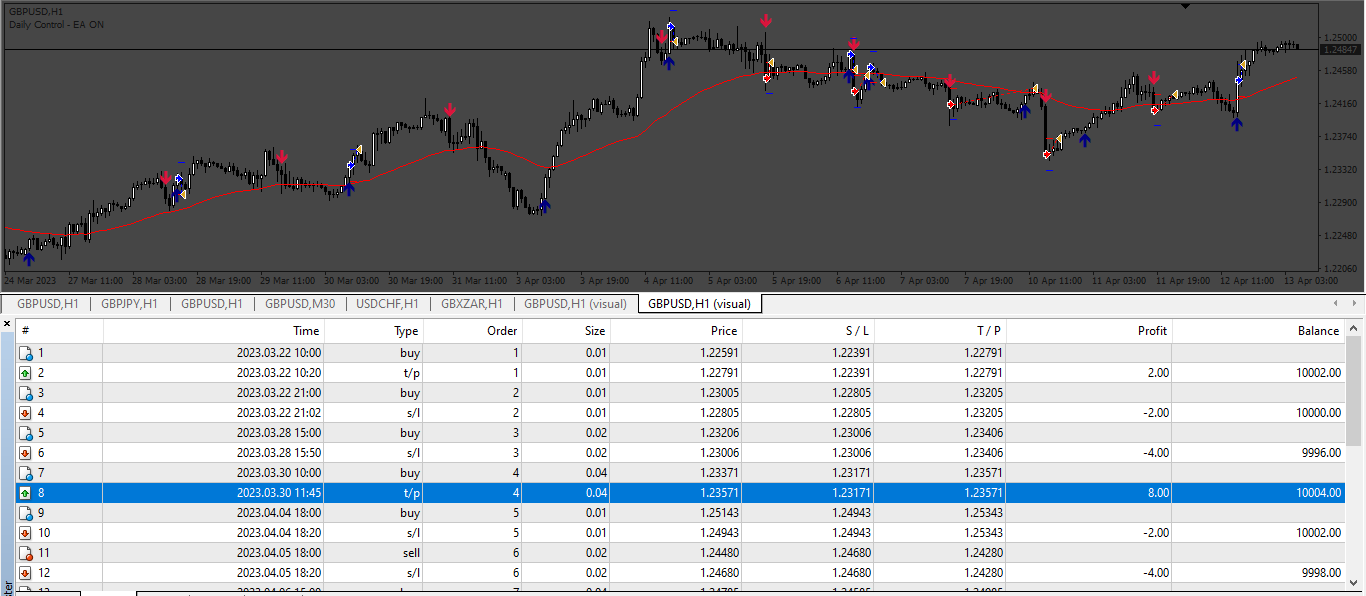1366x596 pixels.
Task: Select order row 9 dated 2023.04.04 18:00
Action: click(682, 513)
